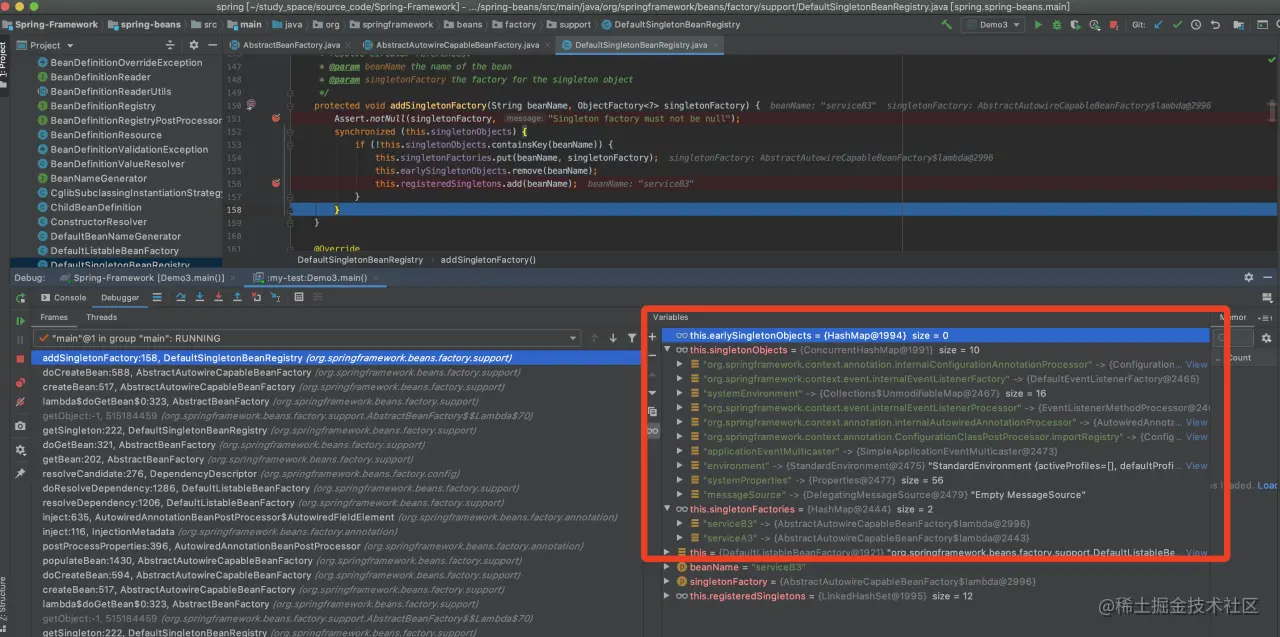Show Git history clock icon
The image size is (1280, 637).
[x=1197, y=24]
